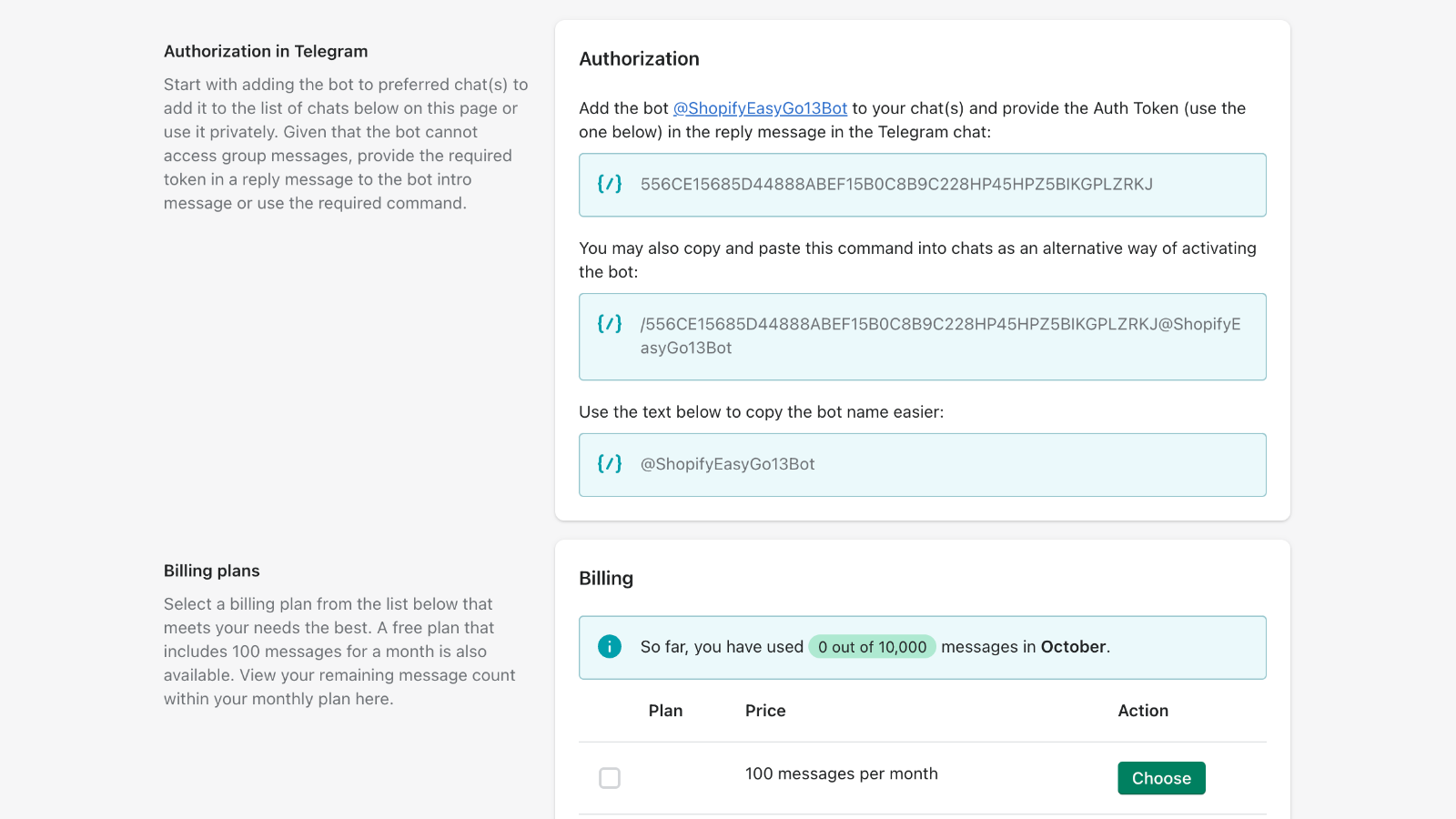
Task: Tick the checkbox for the 100 messages plan
Action: click(610, 778)
